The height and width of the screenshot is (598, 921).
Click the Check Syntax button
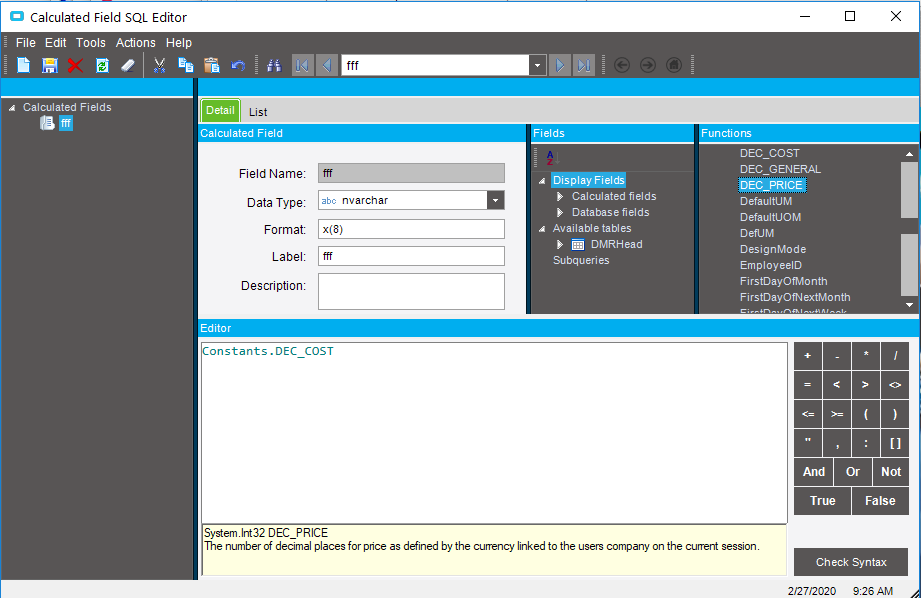click(x=851, y=562)
